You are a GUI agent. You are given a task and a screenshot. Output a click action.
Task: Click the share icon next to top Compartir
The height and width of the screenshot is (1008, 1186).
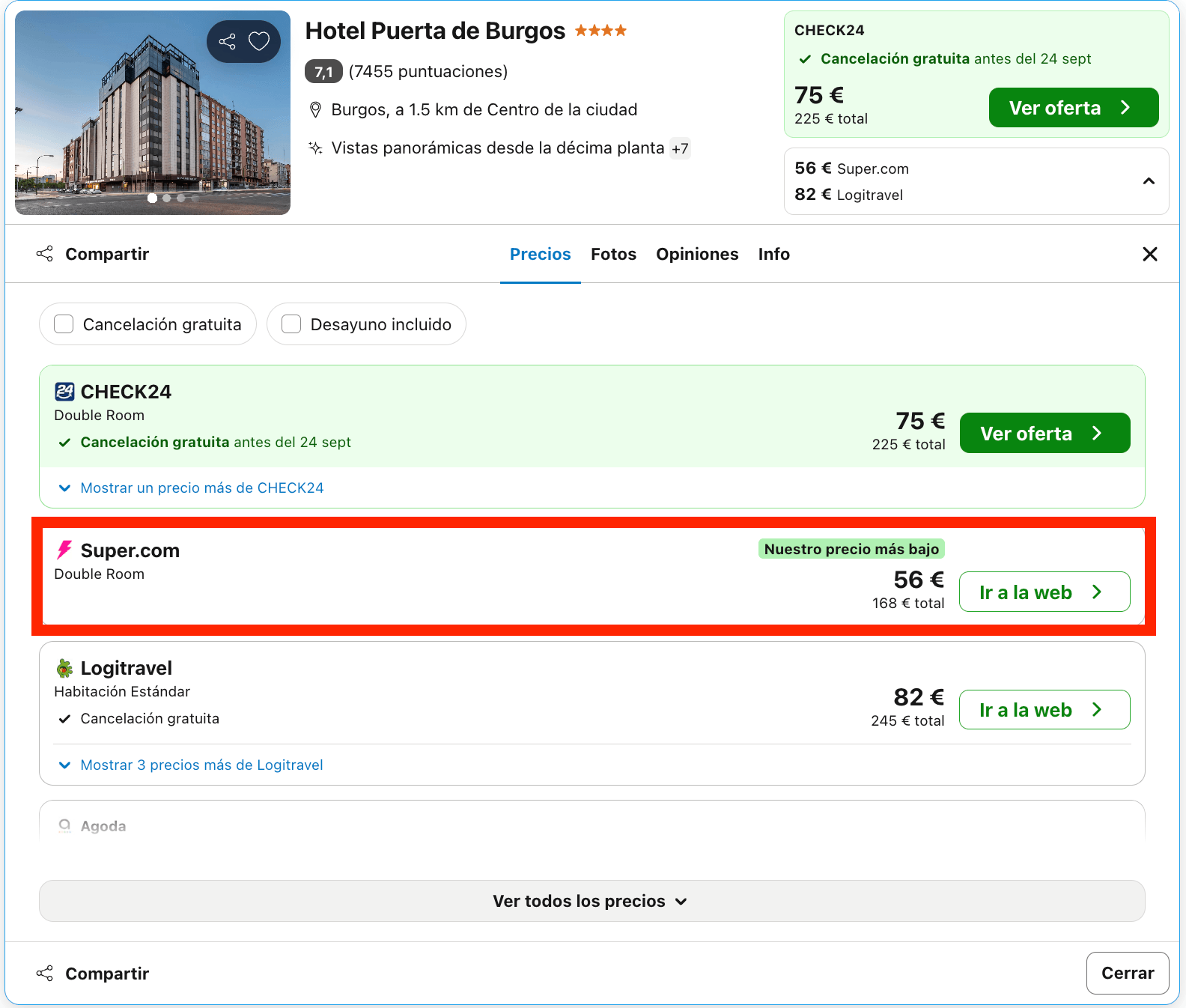tap(45, 254)
